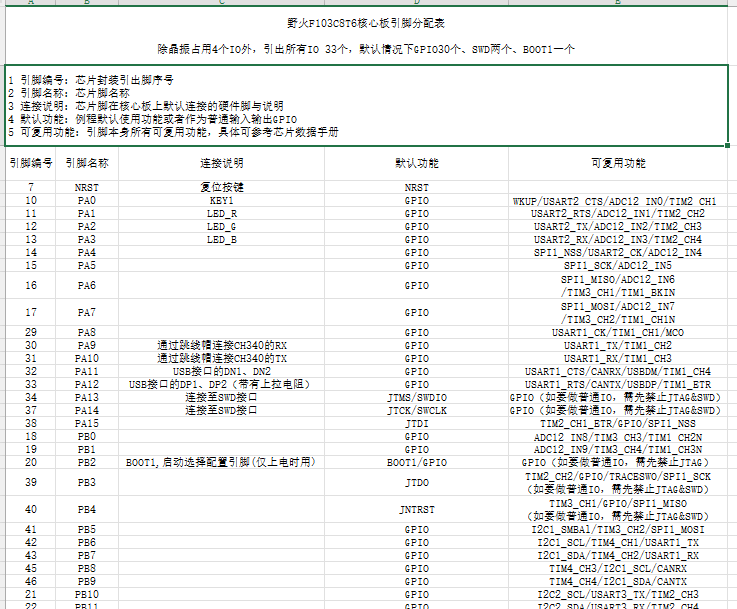Select the 默认功能 header cell
Viewport: 737px width, 609px height.
(416, 163)
